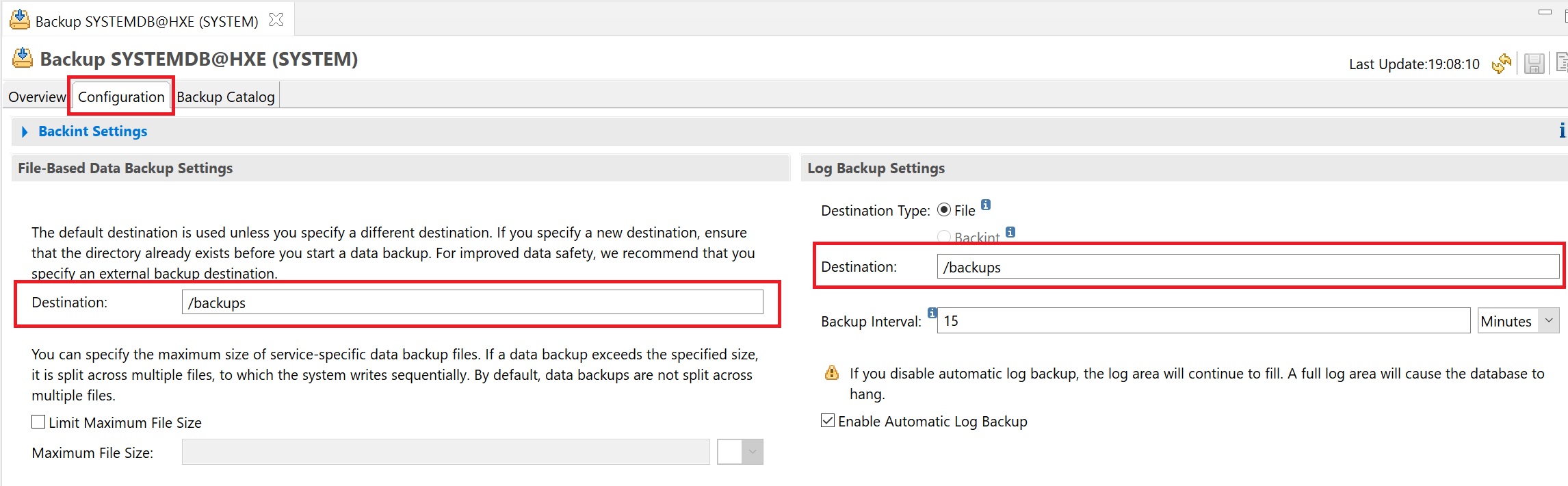The width and height of the screenshot is (1568, 486).
Task: Click the refresh icon beside Last Update
Action: coord(1502,64)
